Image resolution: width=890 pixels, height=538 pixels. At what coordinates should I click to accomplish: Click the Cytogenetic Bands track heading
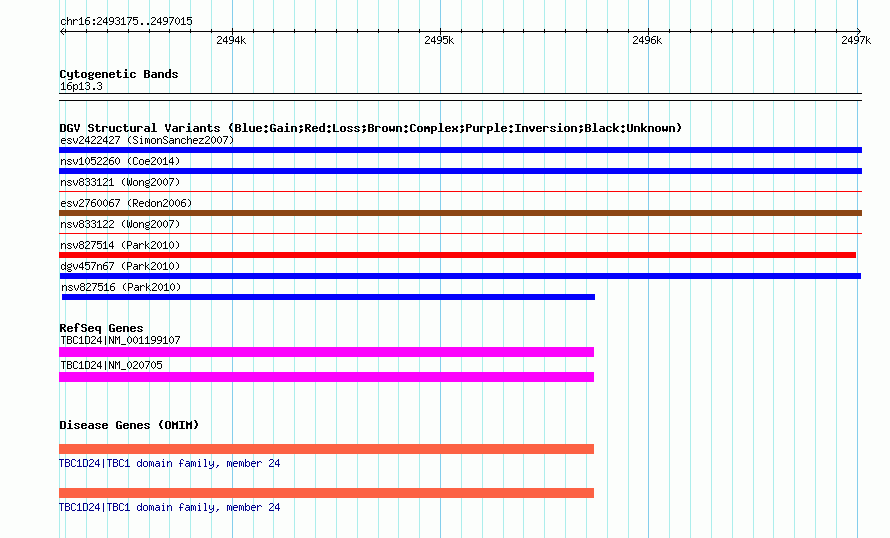click(119, 74)
